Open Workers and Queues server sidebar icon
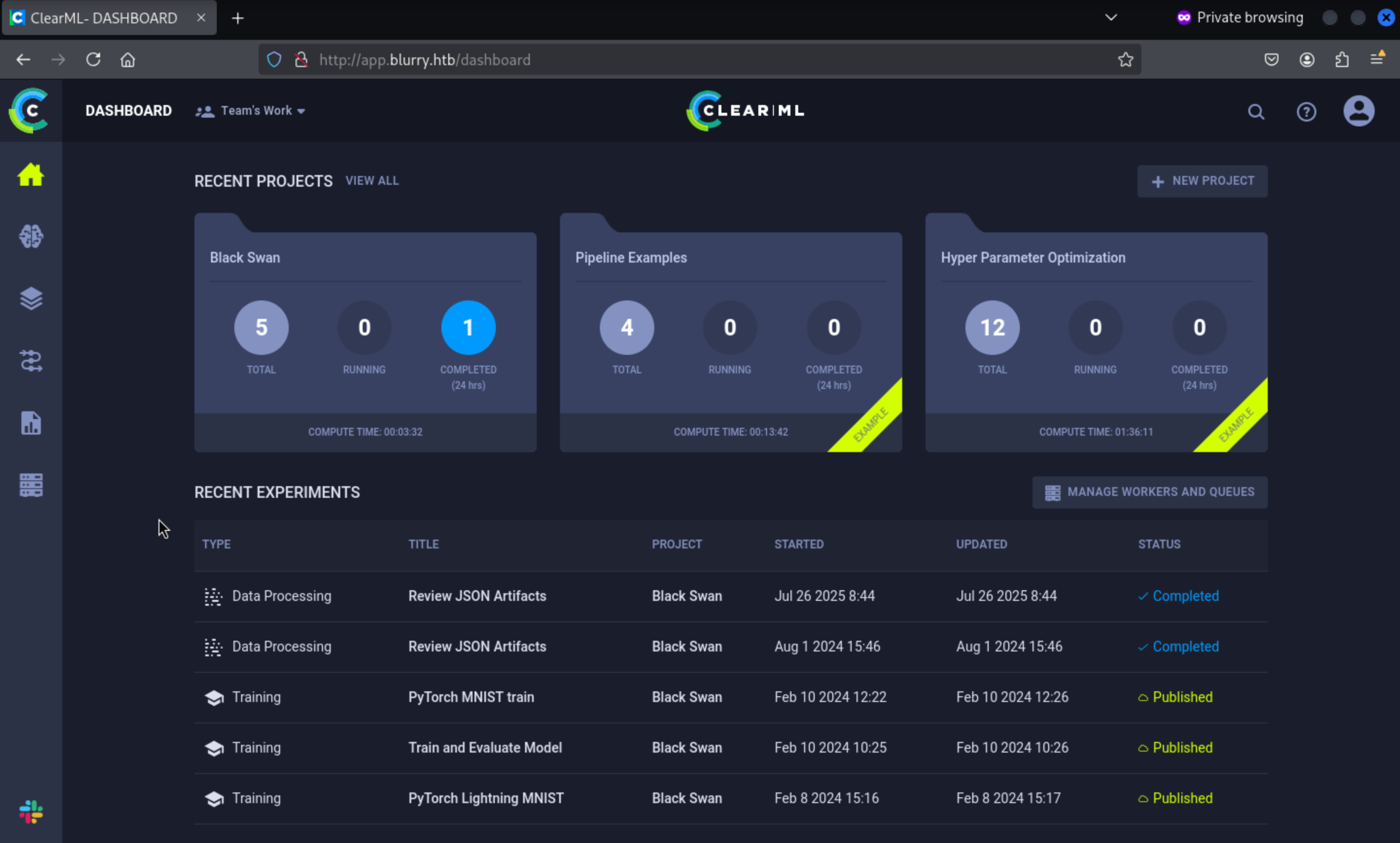The width and height of the screenshot is (1400, 843). pyautogui.click(x=31, y=485)
